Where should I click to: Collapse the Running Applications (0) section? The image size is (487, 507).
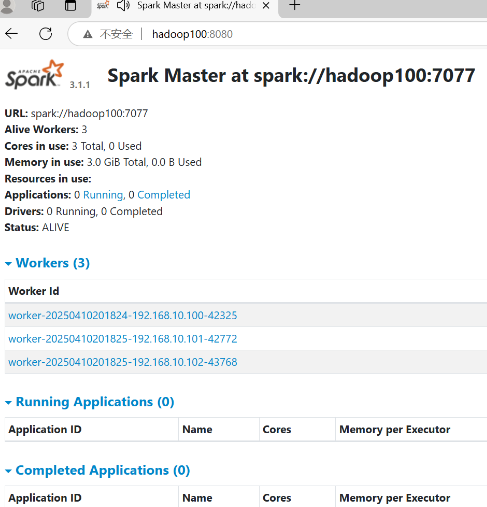coord(90,402)
